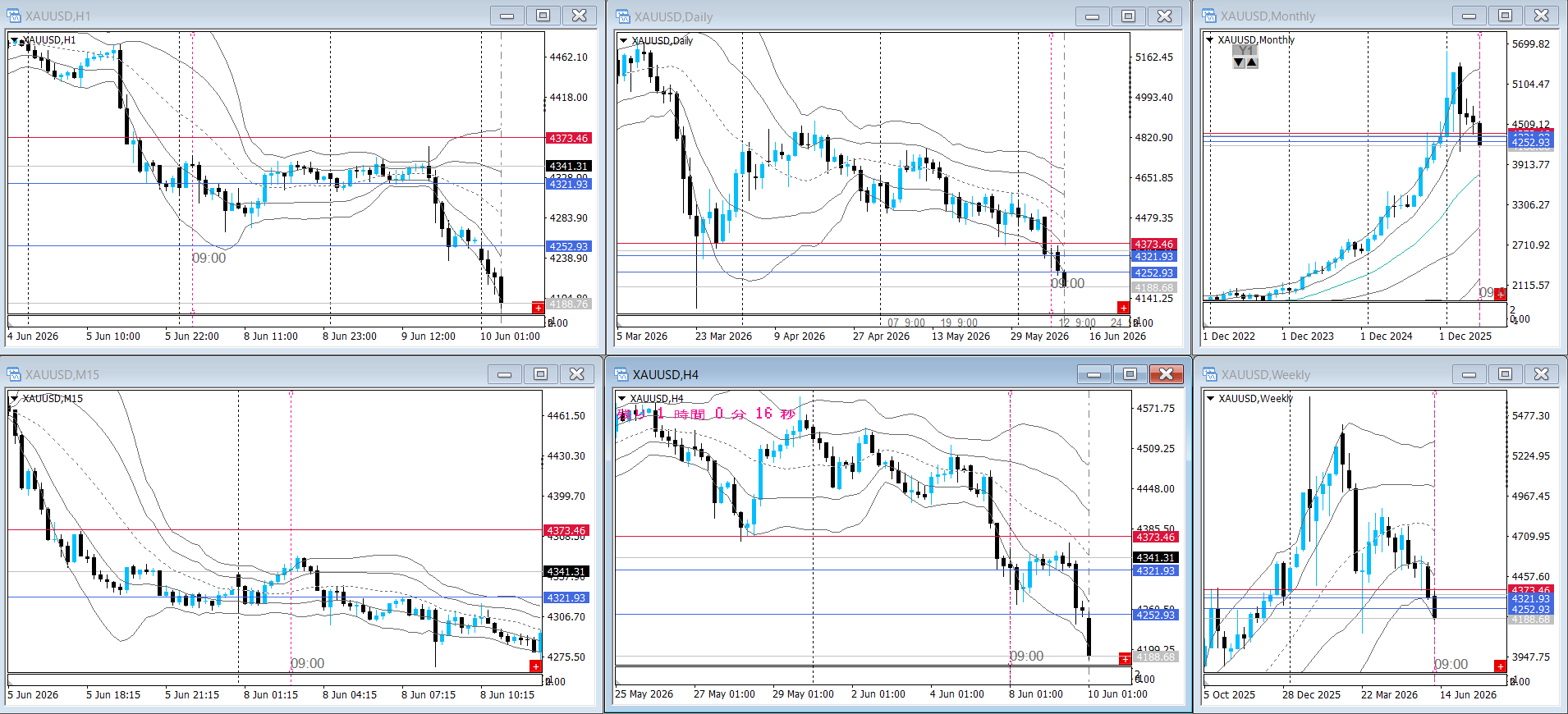The height and width of the screenshot is (714, 1568).
Task: Click red plus icon on H1 chart
Action: (x=538, y=308)
